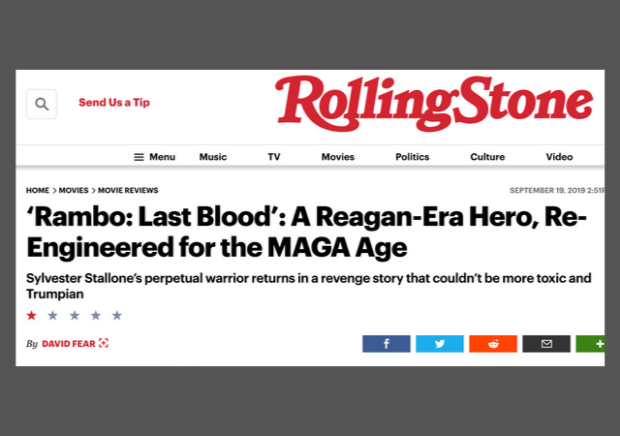620x436 pixels.
Task: Open the Video section
Action: pos(560,157)
